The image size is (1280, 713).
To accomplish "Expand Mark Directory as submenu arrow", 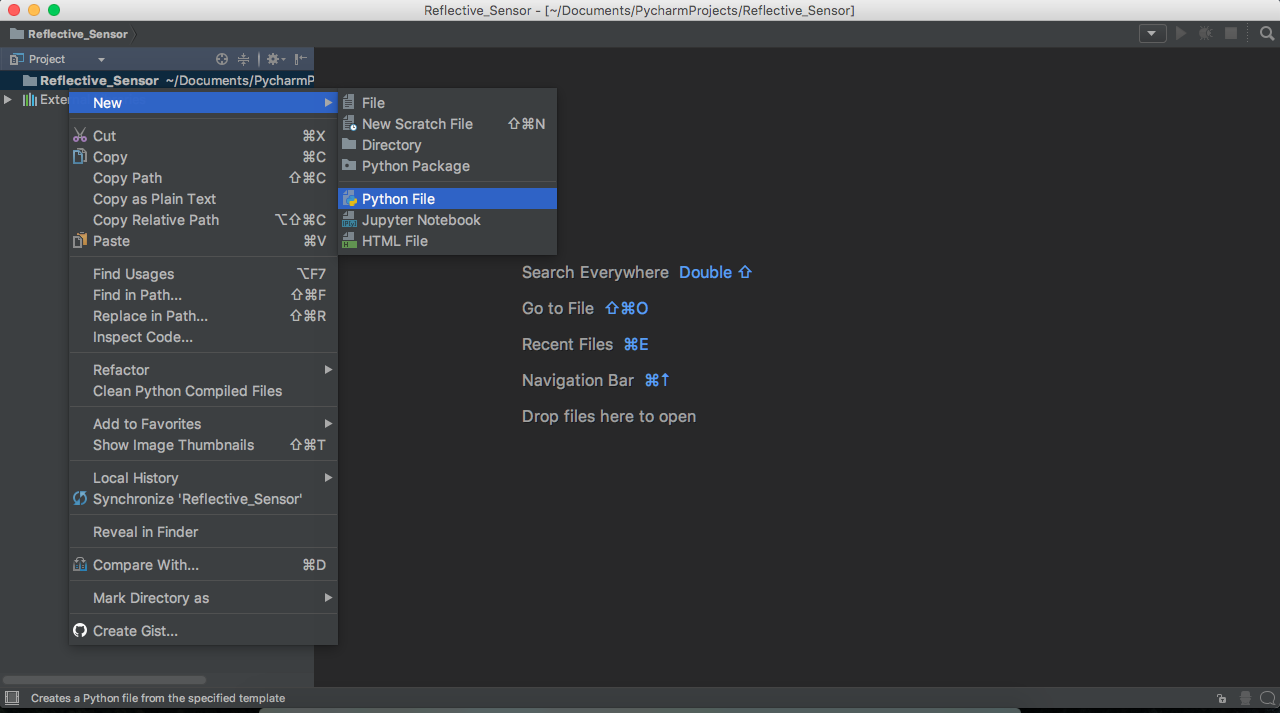I will click(x=328, y=598).
